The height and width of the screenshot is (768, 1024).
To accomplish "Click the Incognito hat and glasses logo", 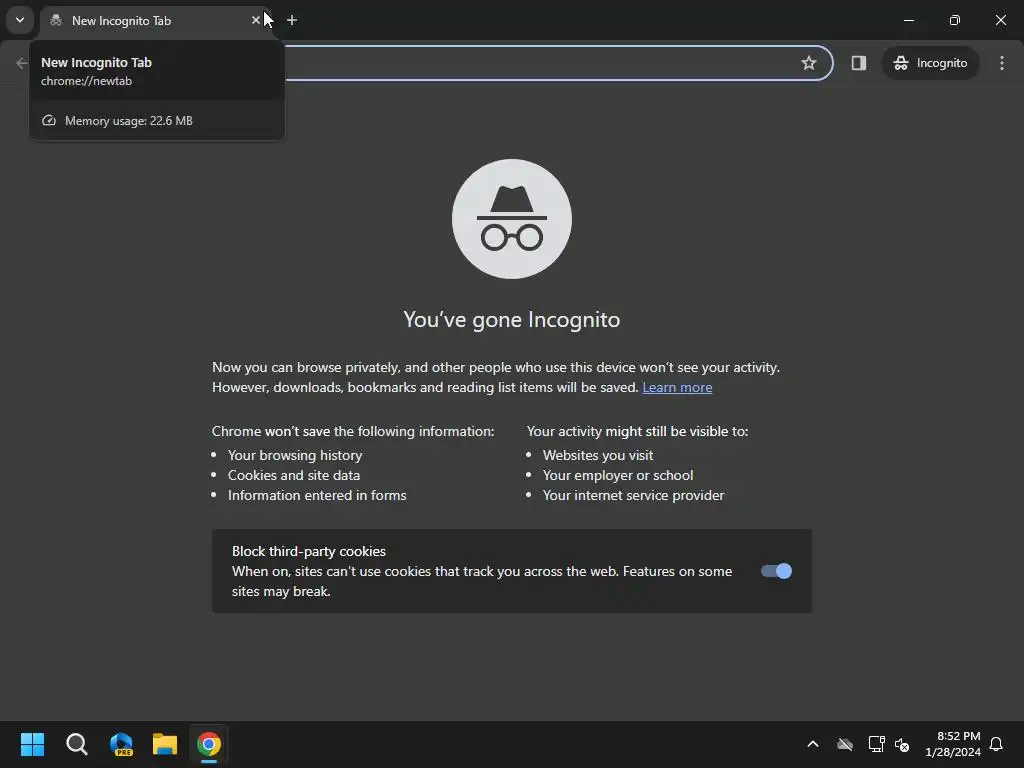I will point(511,219).
